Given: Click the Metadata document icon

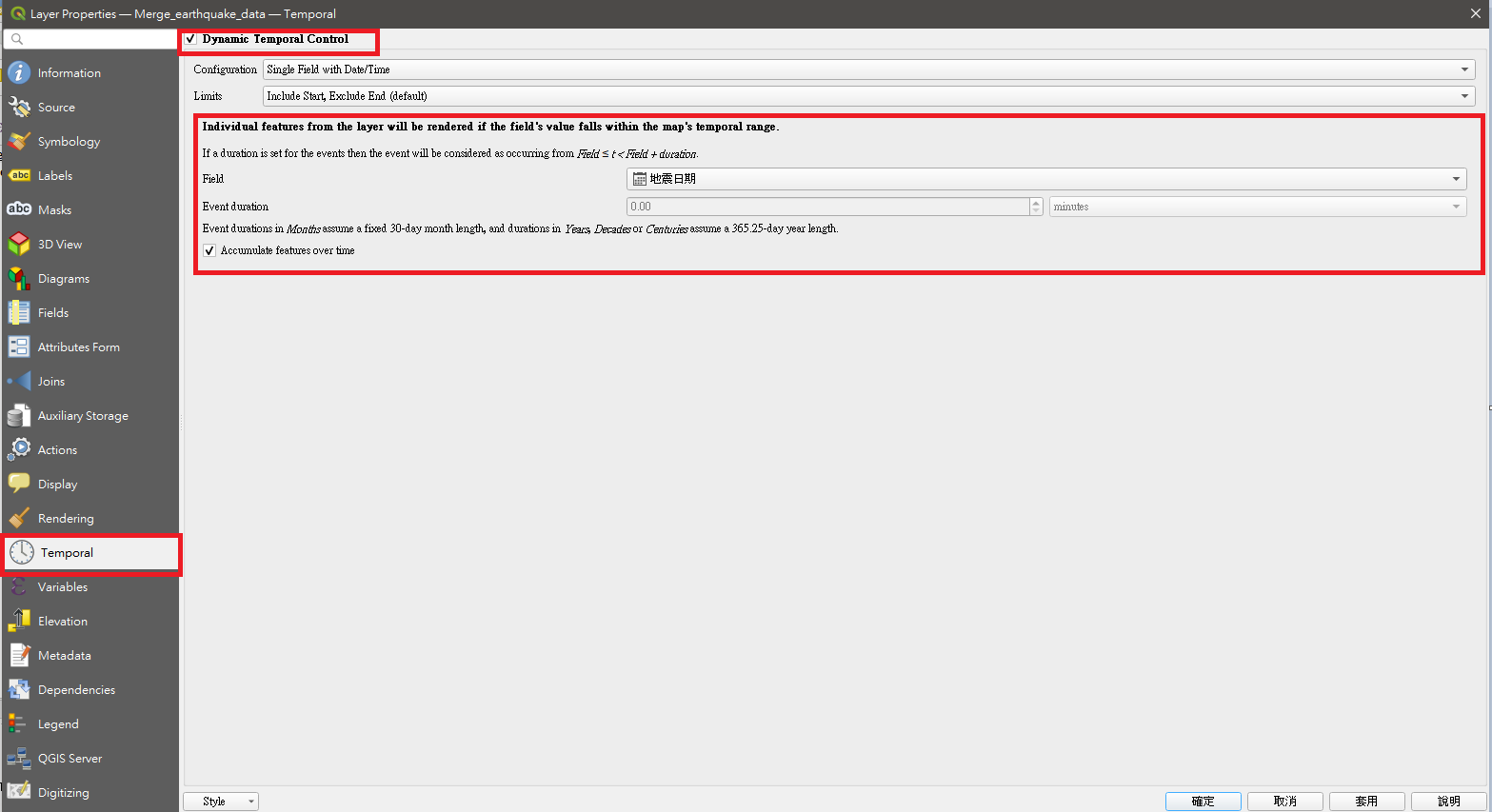Looking at the screenshot, I should tap(19, 656).
